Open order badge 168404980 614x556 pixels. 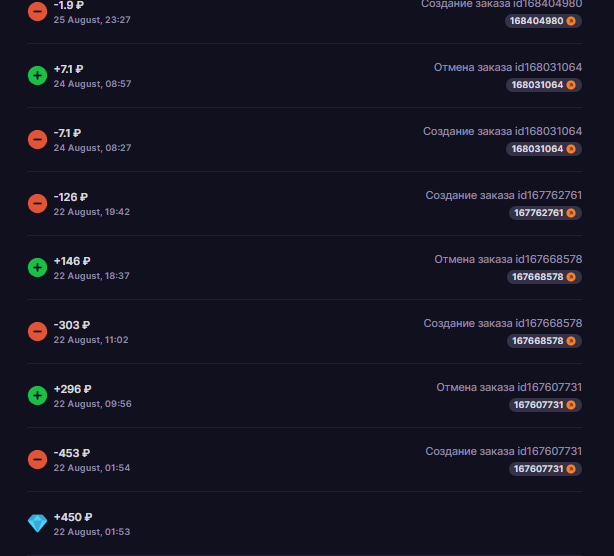[543, 21]
